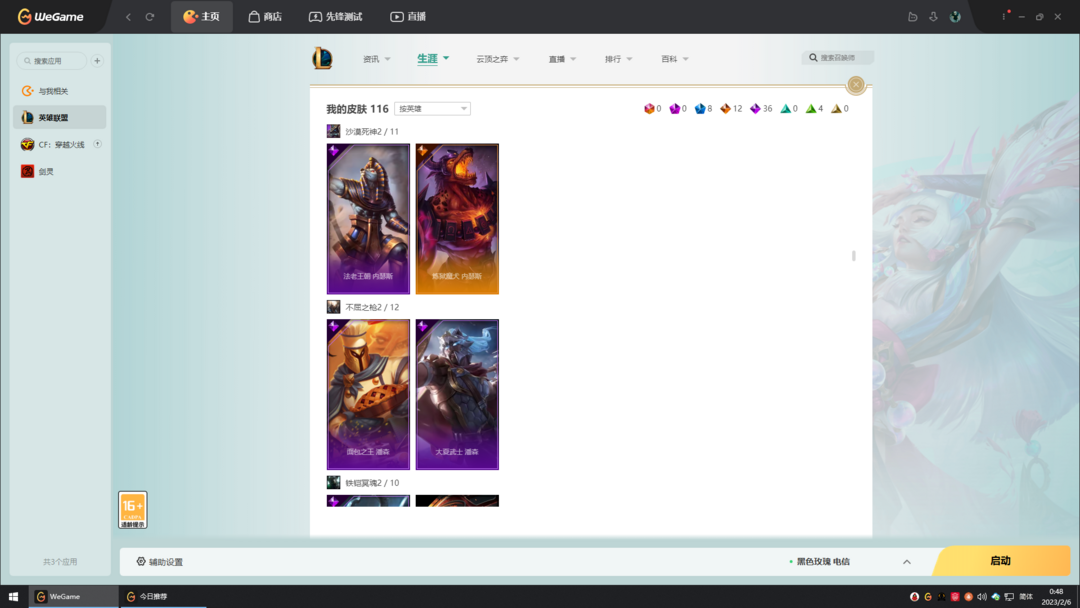
Task: Click the 搜索召唤师 search box
Action: (838, 58)
